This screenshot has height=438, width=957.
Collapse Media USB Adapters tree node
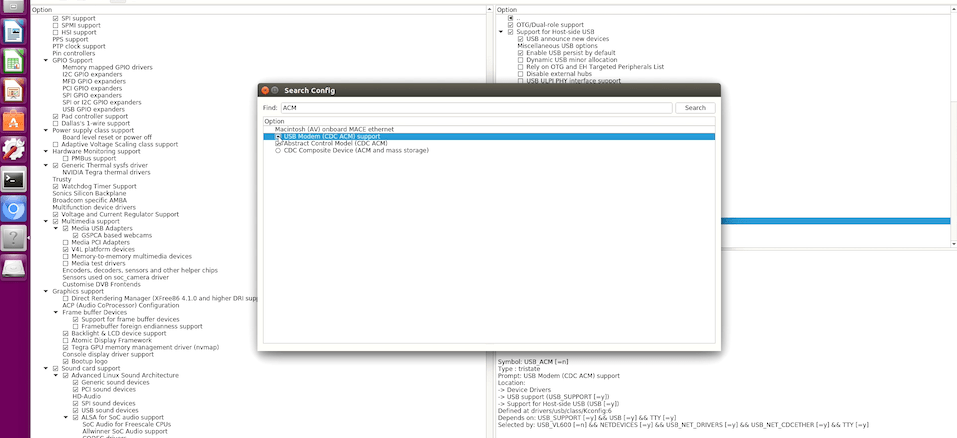56,229
